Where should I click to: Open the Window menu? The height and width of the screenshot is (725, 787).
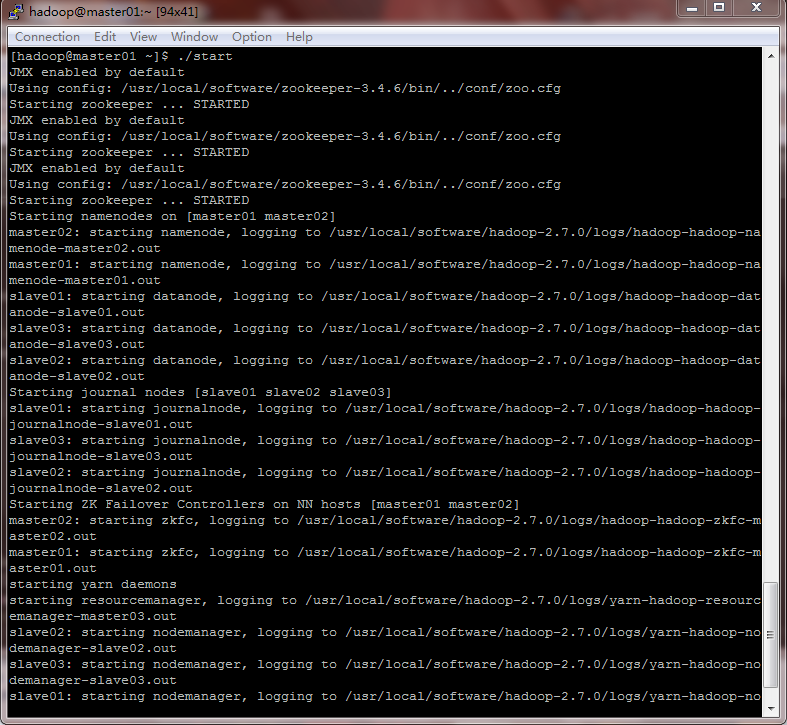[x=194, y=37]
